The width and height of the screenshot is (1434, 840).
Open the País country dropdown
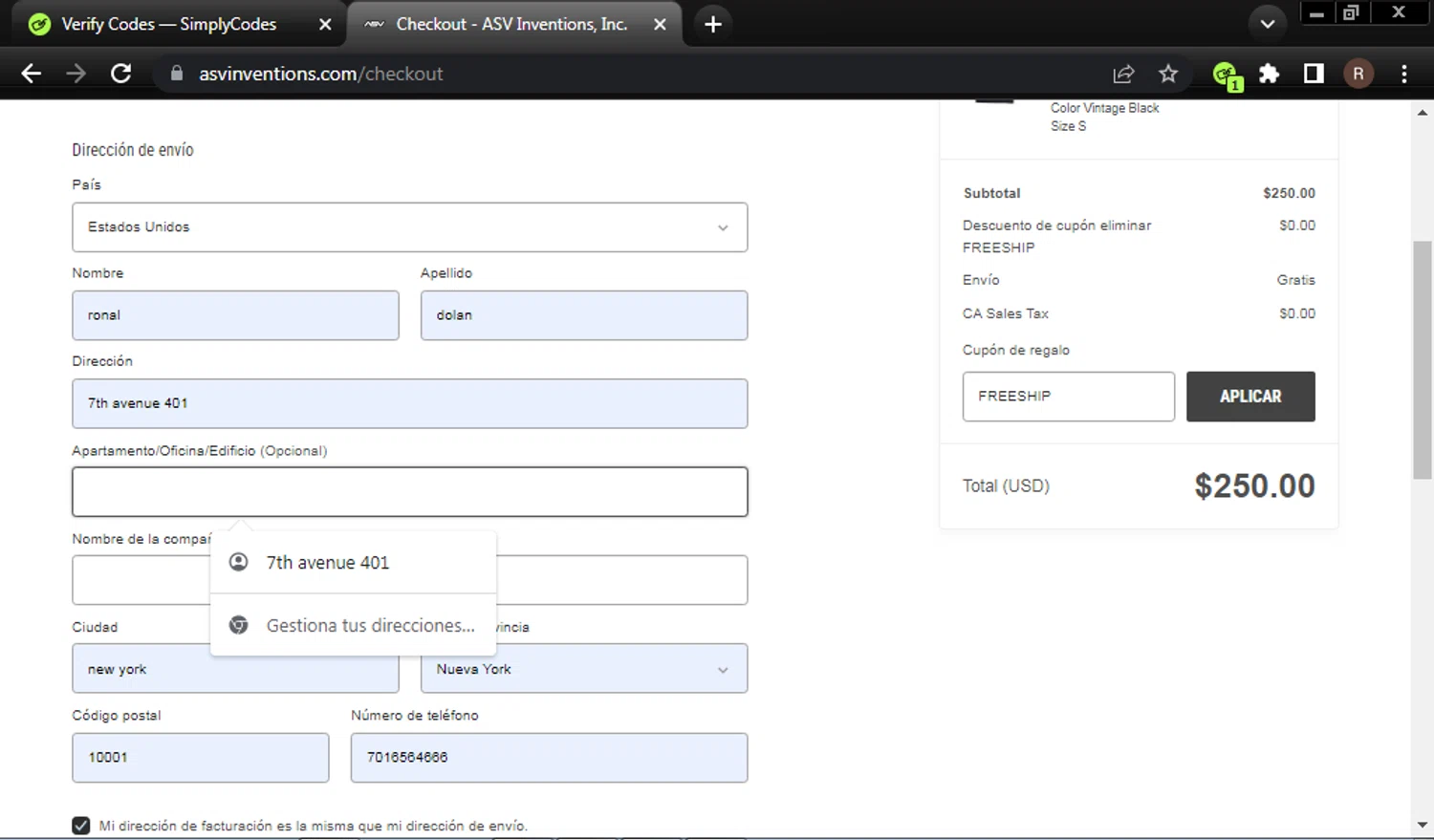click(x=409, y=227)
